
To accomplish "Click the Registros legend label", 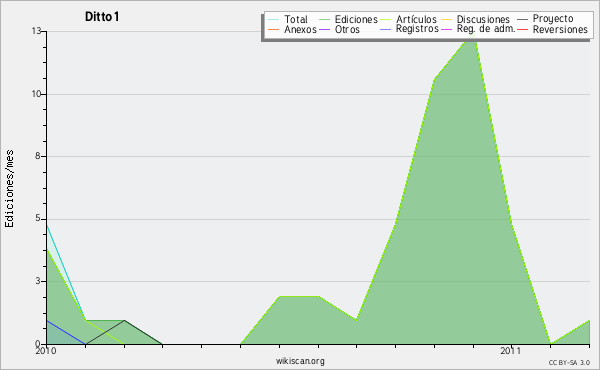I will 417,29.
